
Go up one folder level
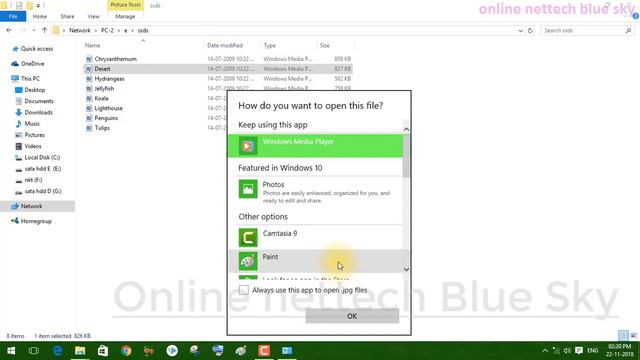(x=44, y=30)
